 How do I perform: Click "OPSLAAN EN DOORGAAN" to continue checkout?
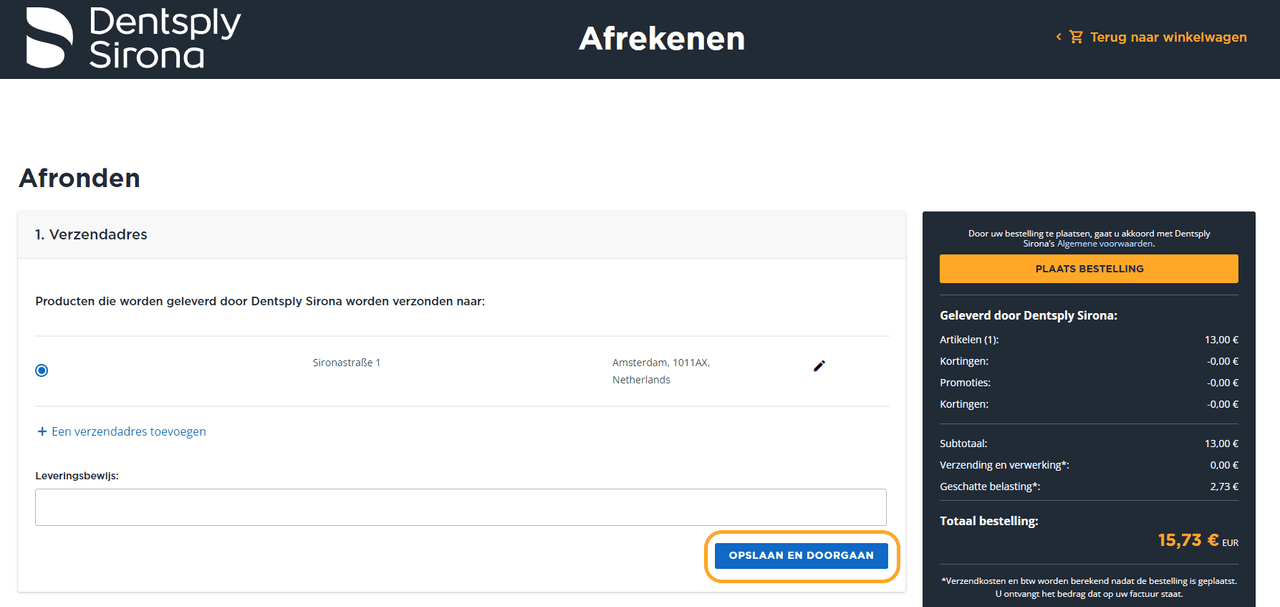click(x=801, y=554)
